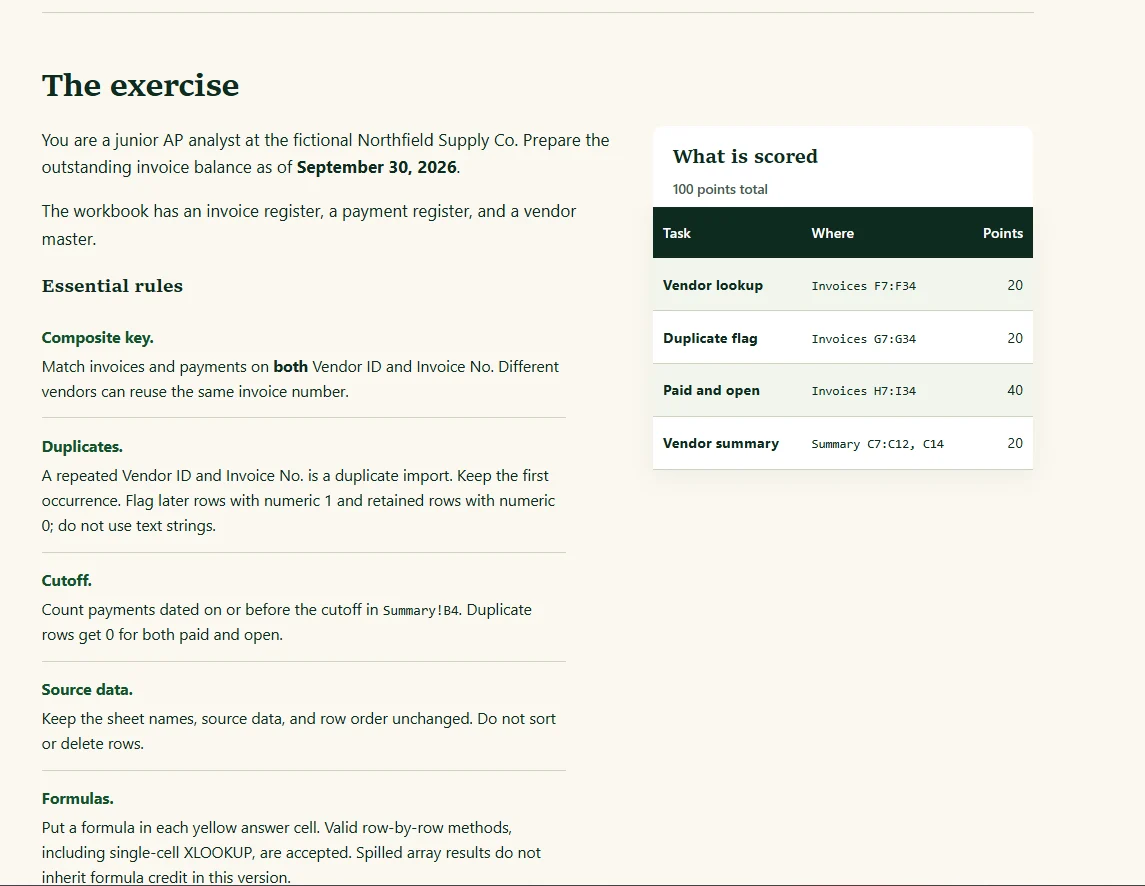Click the 40 points value
Image resolution: width=1145 pixels, height=886 pixels.
click(1015, 390)
